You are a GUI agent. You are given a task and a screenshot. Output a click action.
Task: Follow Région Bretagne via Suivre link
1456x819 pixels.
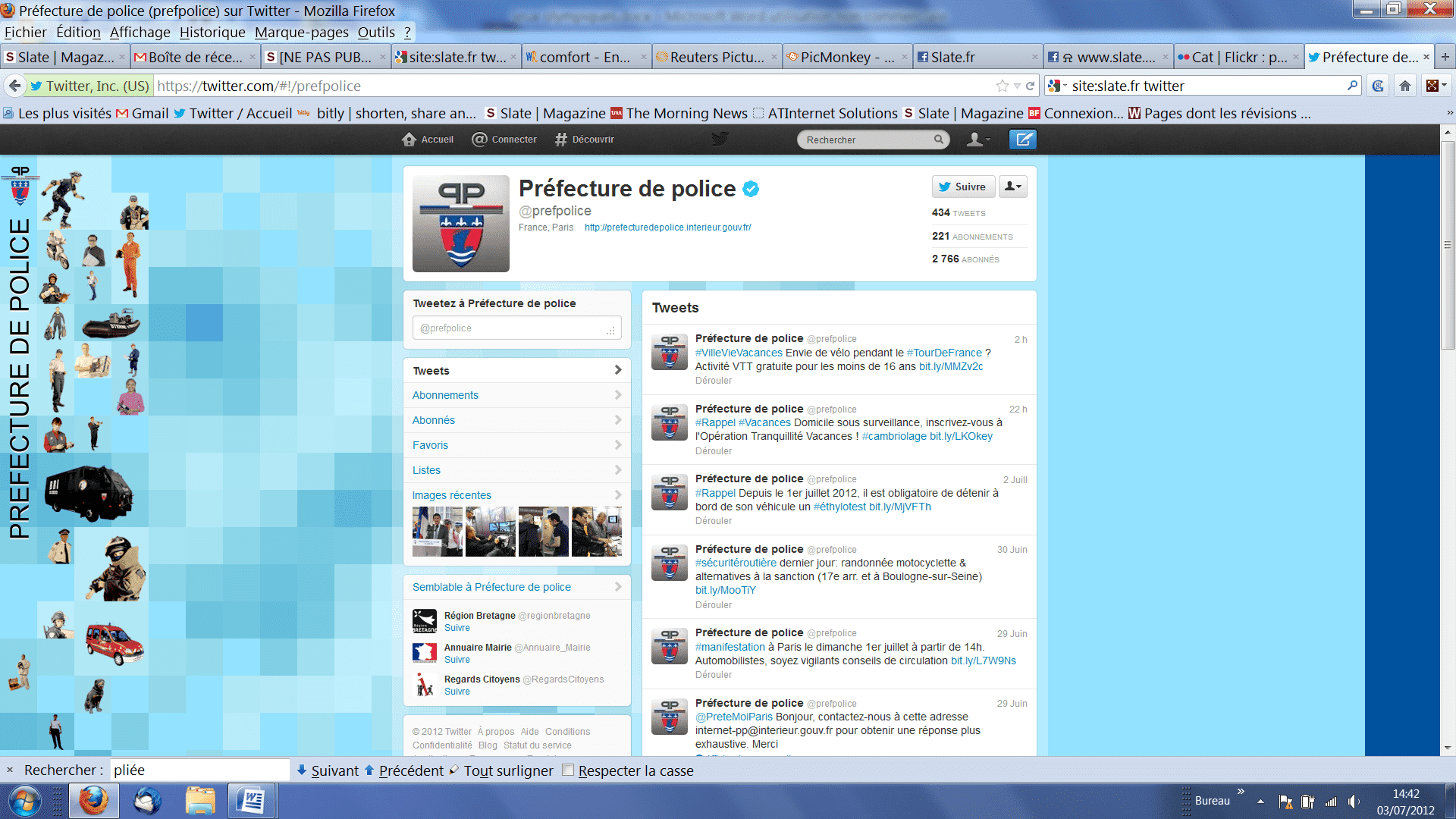pos(457,628)
